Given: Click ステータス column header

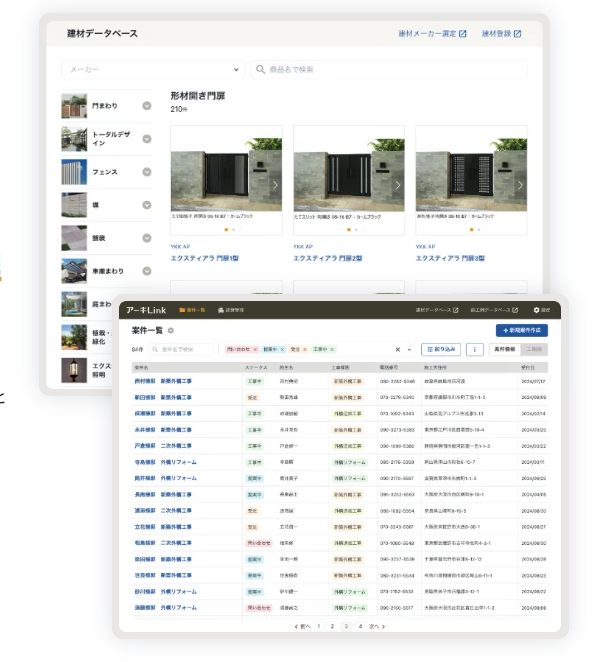Looking at the screenshot, I should [x=256, y=368].
